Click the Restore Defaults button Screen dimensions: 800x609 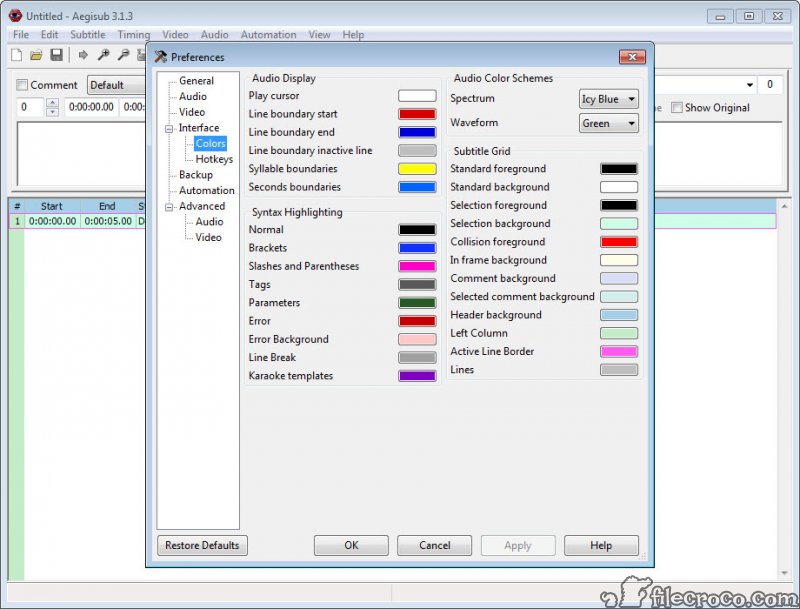[202, 545]
